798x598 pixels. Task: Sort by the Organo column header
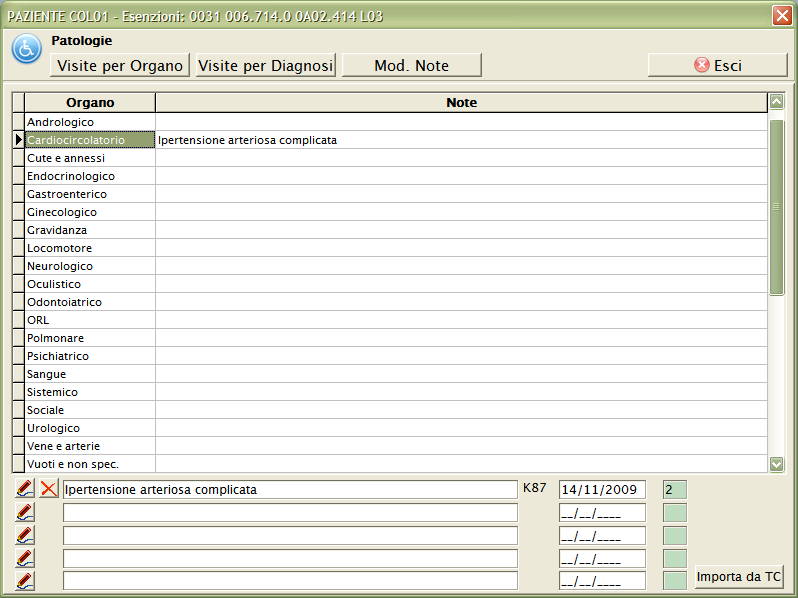[90, 103]
